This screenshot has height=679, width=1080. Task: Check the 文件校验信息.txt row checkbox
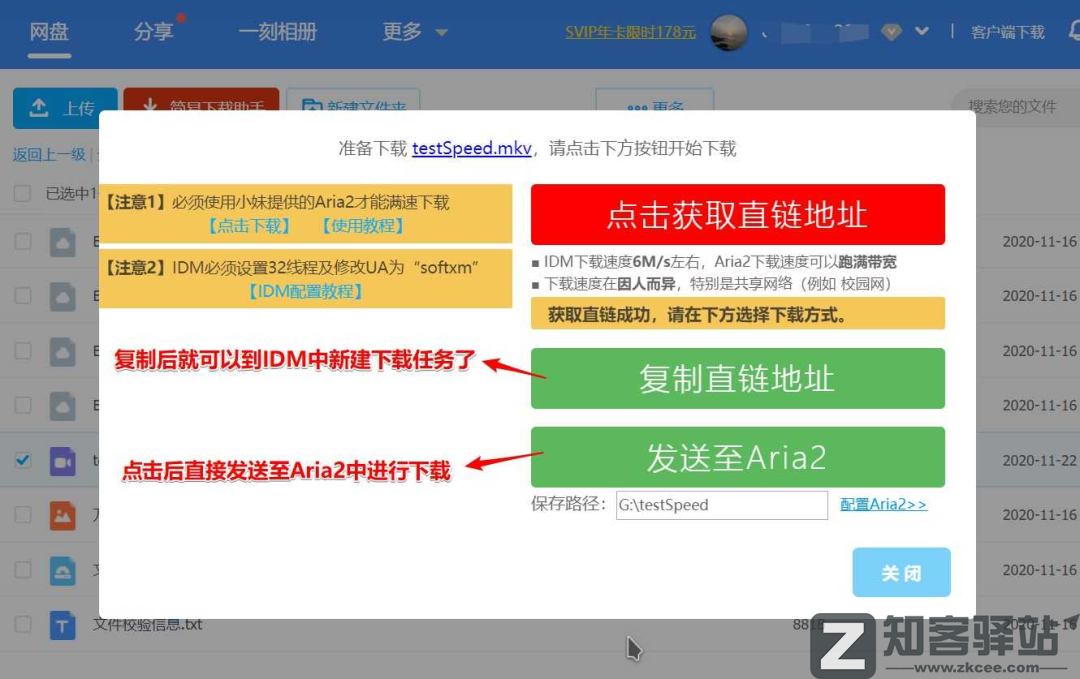click(22, 624)
